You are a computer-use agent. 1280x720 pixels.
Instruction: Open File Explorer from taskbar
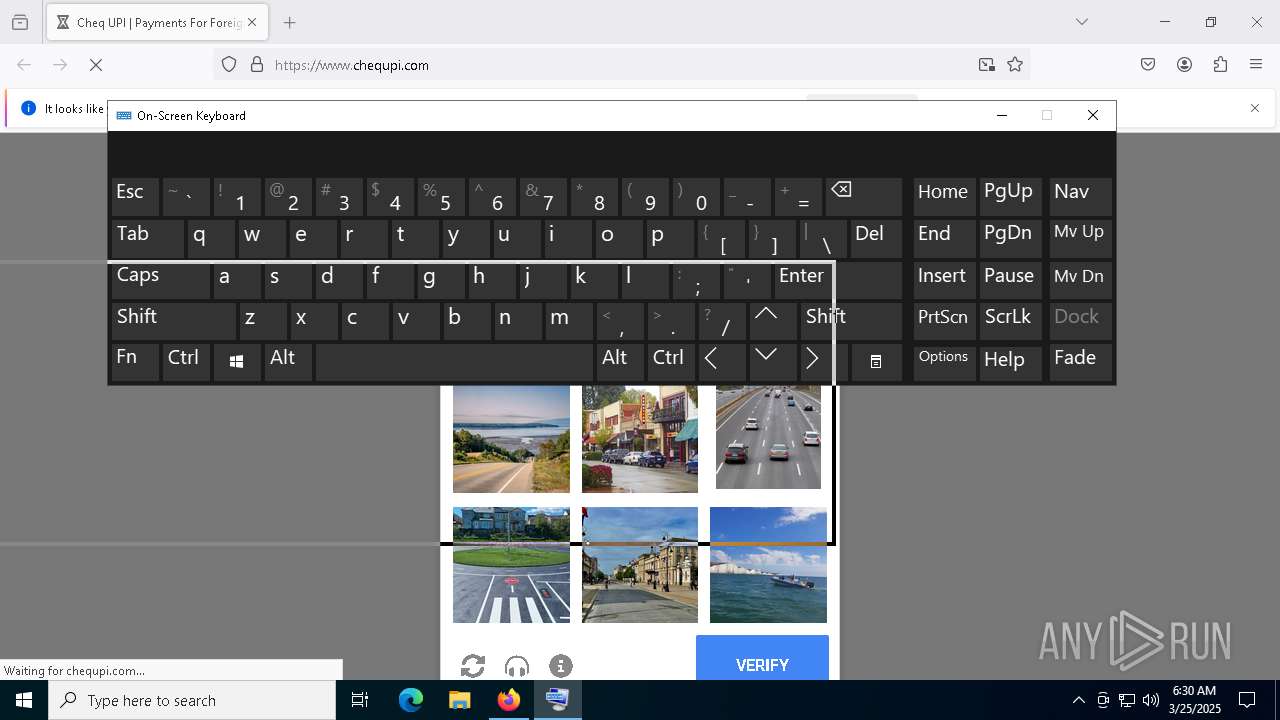(x=459, y=700)
